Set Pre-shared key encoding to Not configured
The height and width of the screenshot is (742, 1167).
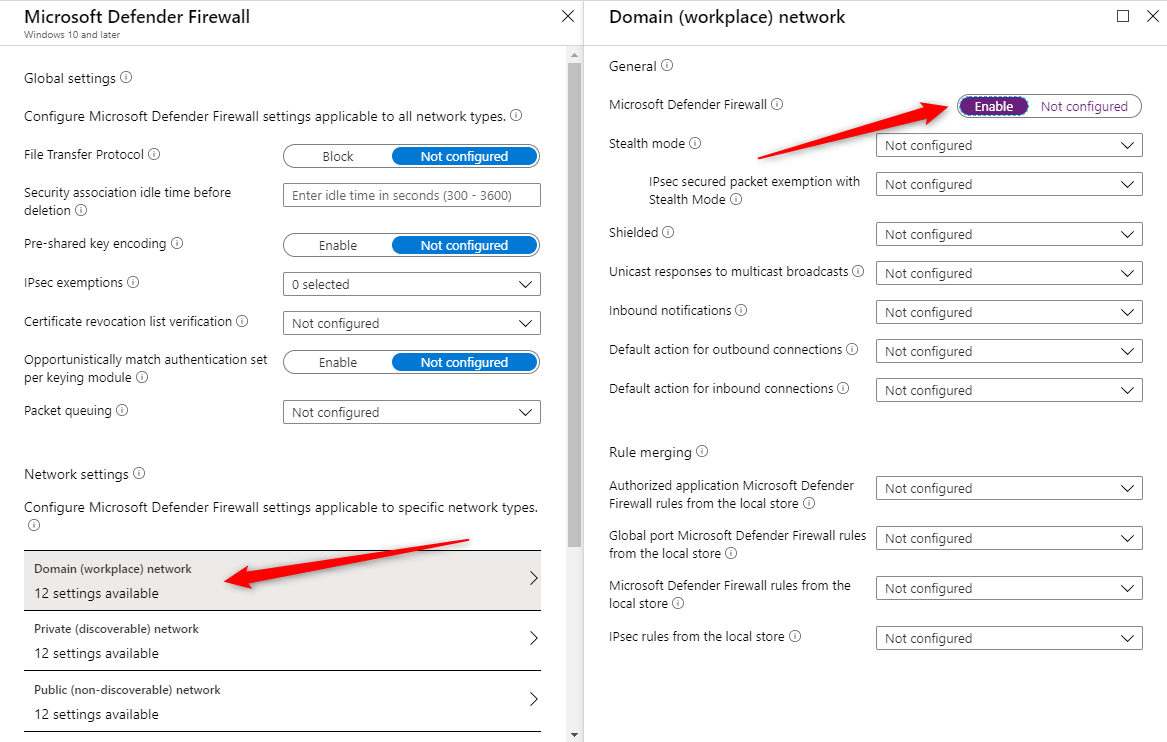pyautogui.click(x=464, y=246)
